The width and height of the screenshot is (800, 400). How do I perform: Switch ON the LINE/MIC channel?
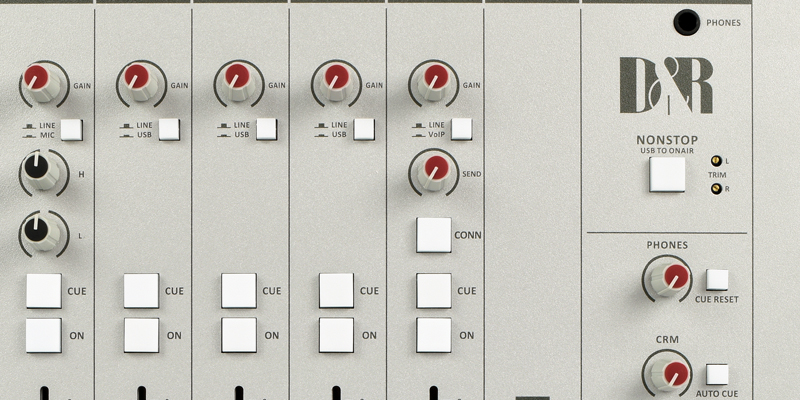(x=44, y=335)
